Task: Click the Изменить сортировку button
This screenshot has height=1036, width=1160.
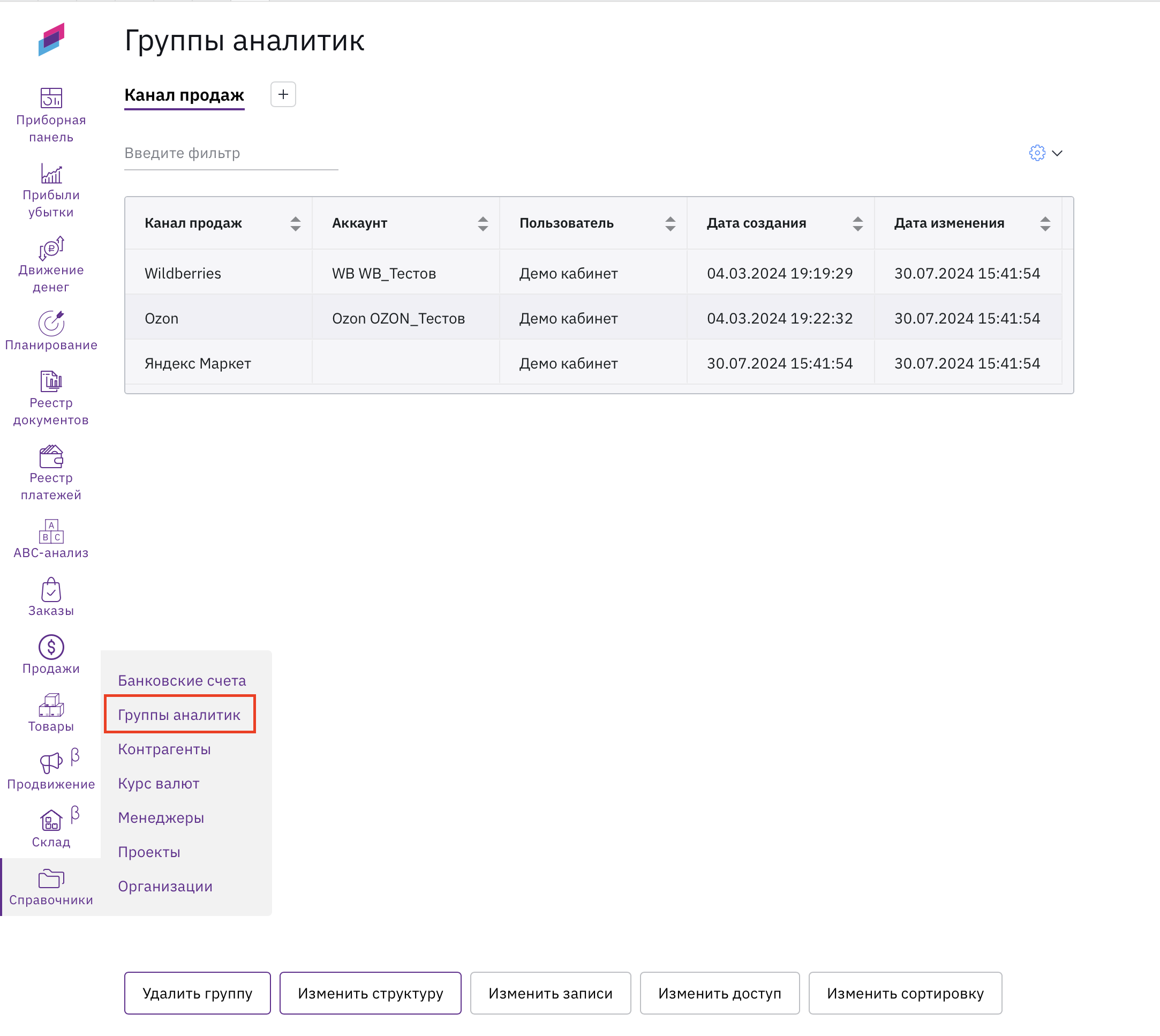Action: [x=905, y=993]
